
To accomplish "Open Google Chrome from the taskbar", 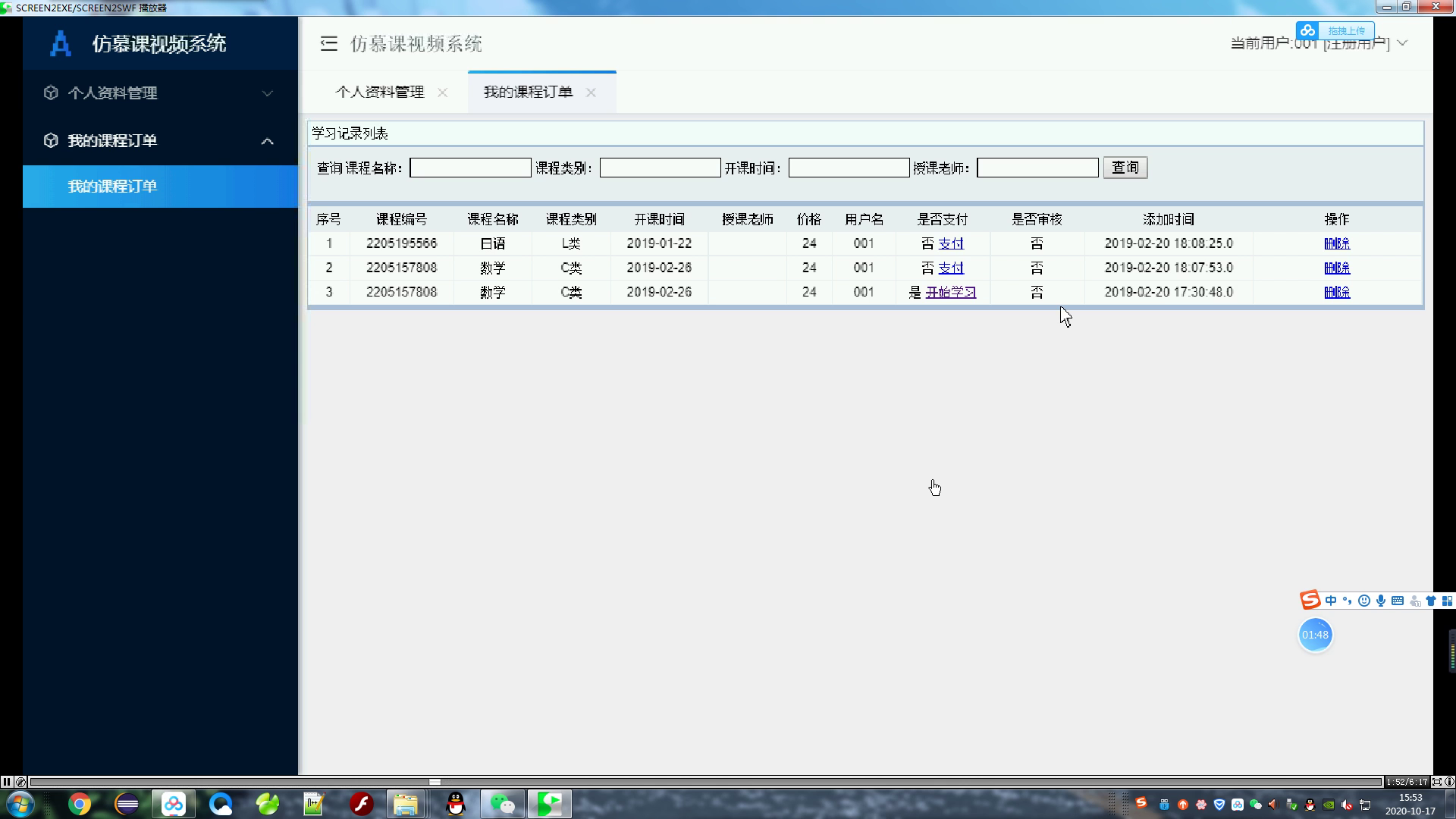I will point(80,804).
